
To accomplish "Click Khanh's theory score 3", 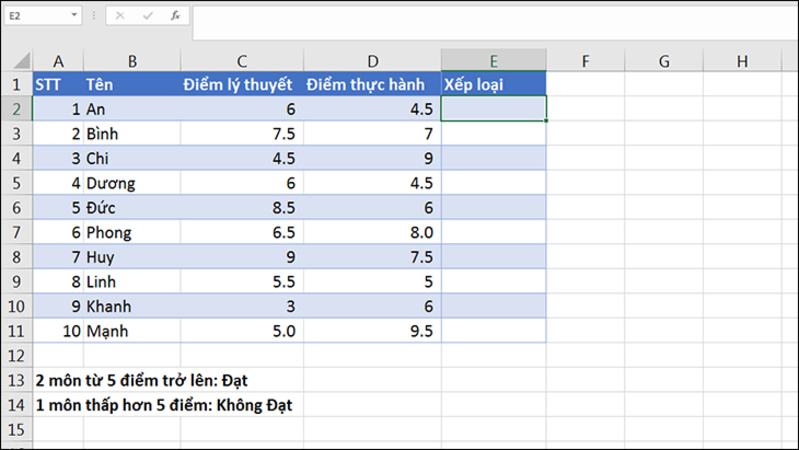I will click(x=242, y=306).
